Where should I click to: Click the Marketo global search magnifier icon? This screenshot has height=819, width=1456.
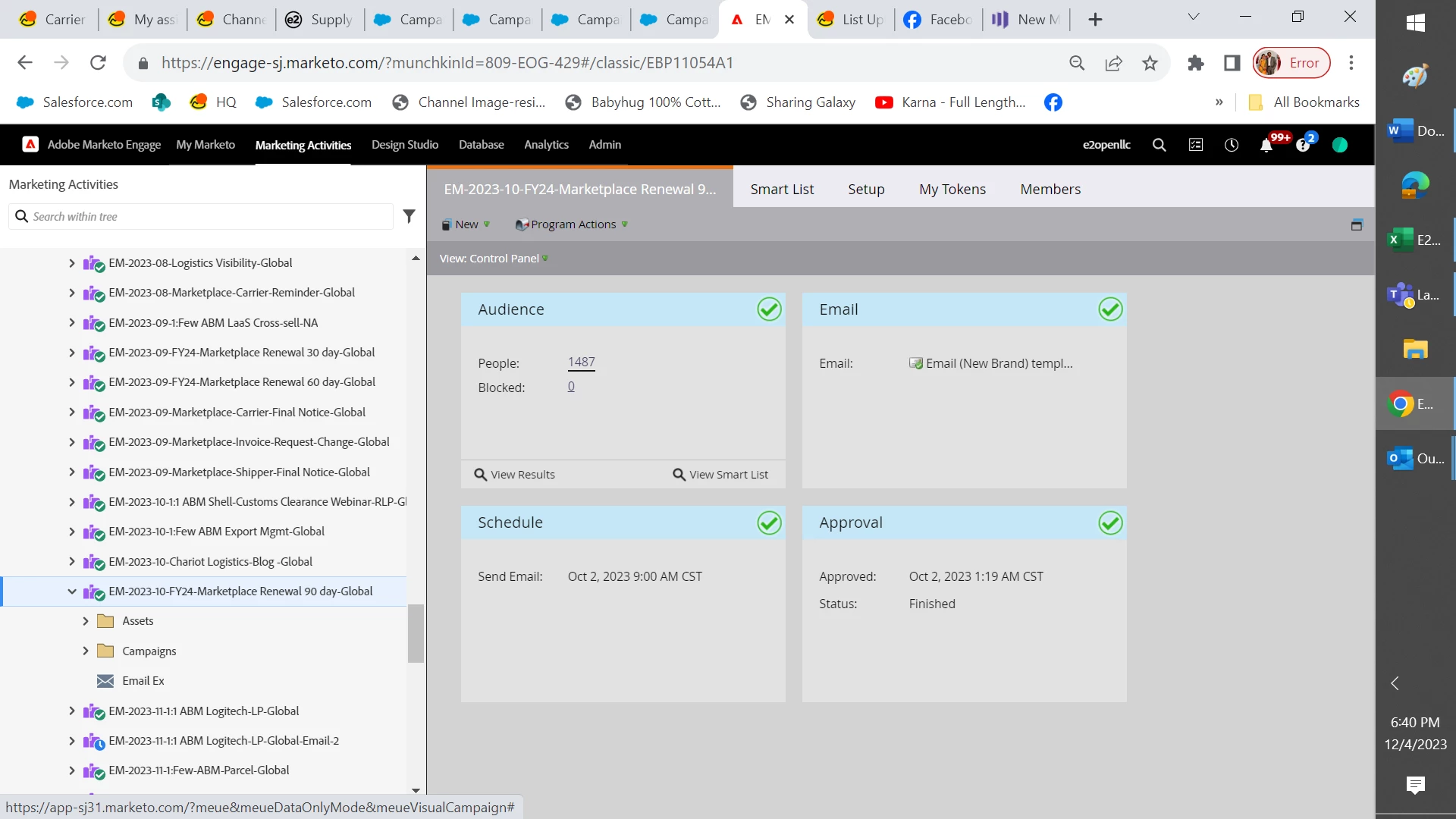(1159, 145)
